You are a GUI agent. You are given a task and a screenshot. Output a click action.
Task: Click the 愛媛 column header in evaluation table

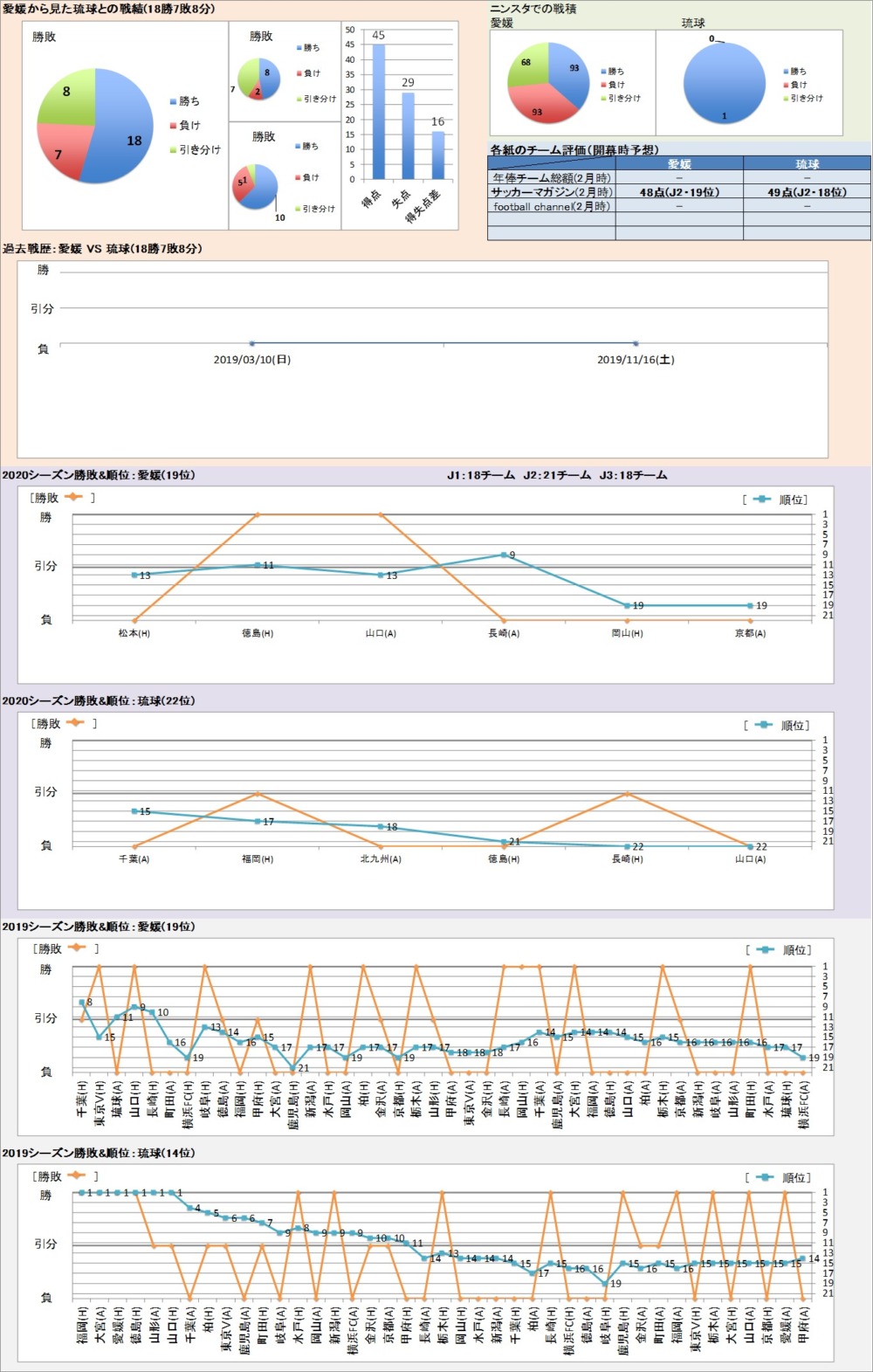click(679, 163)
